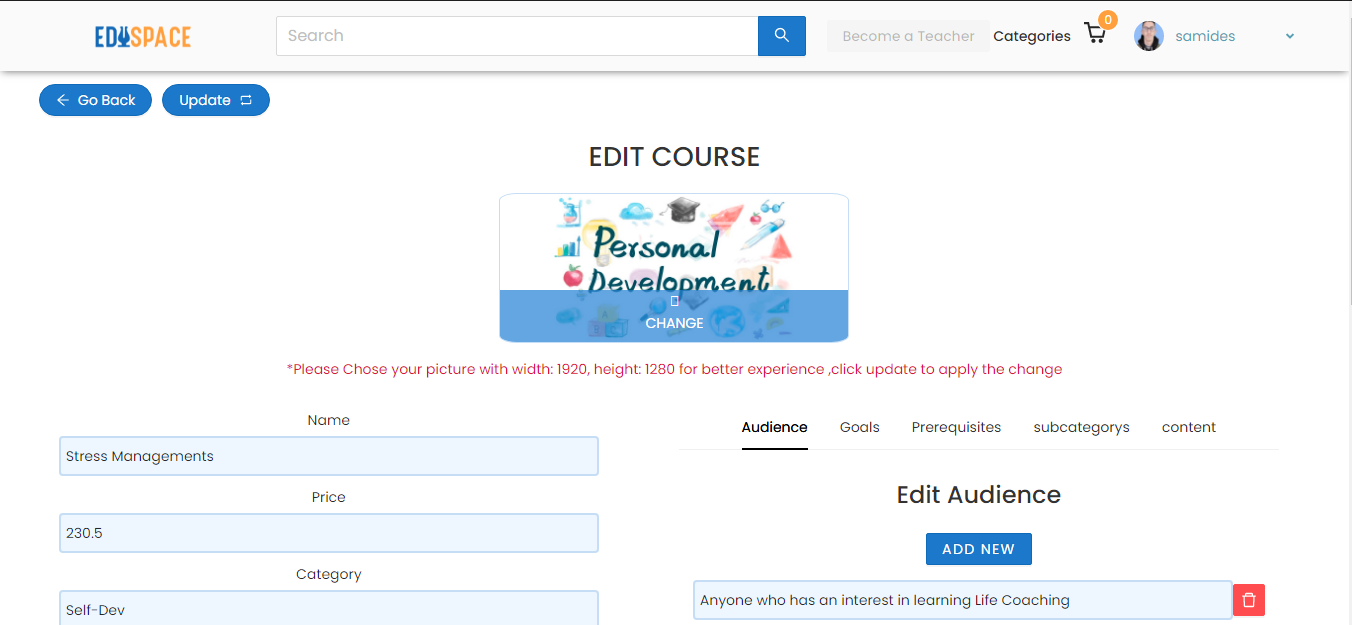Click the audience text field about Life Coaching
The height and width of the screenshot is (625, 1352).
pos(962,600)
